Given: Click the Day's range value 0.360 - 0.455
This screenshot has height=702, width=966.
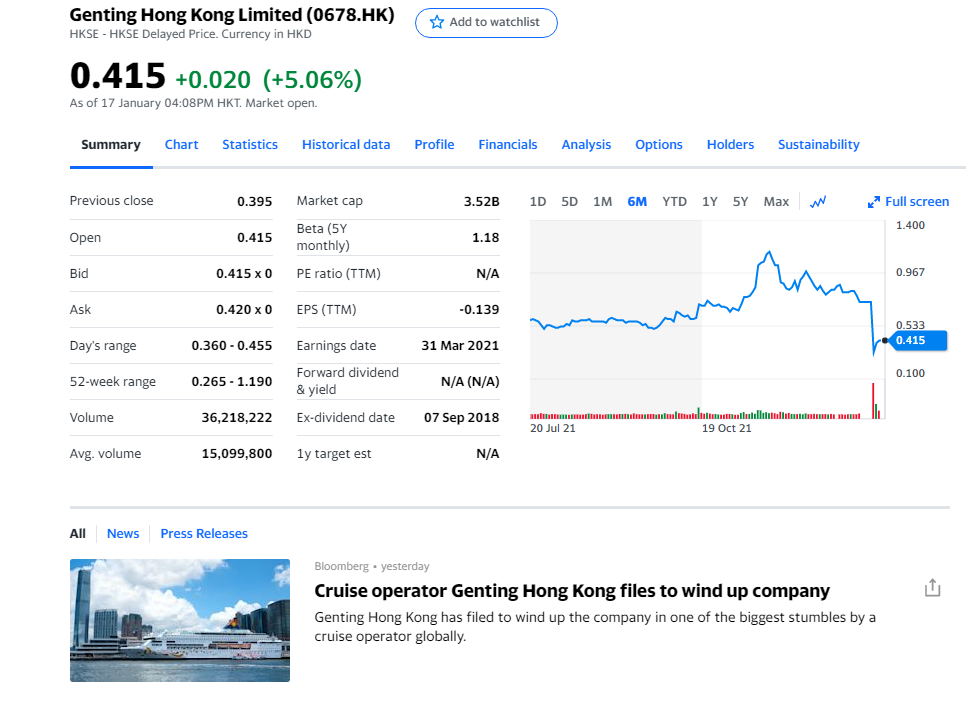Looking at the screenshot, I should click(232, 345).
